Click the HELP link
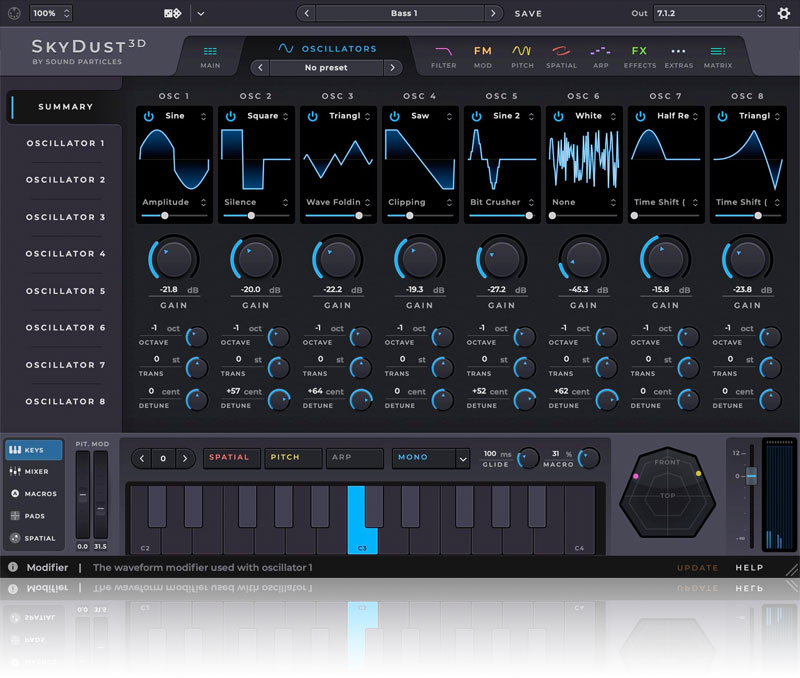Screen dimensions: 800x678 tap(749, 568)
